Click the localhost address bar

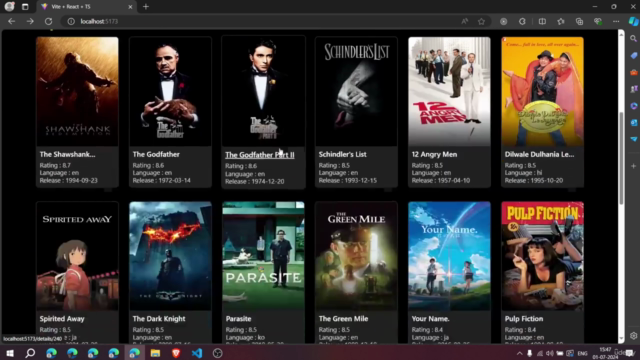(x=261, y=21)
